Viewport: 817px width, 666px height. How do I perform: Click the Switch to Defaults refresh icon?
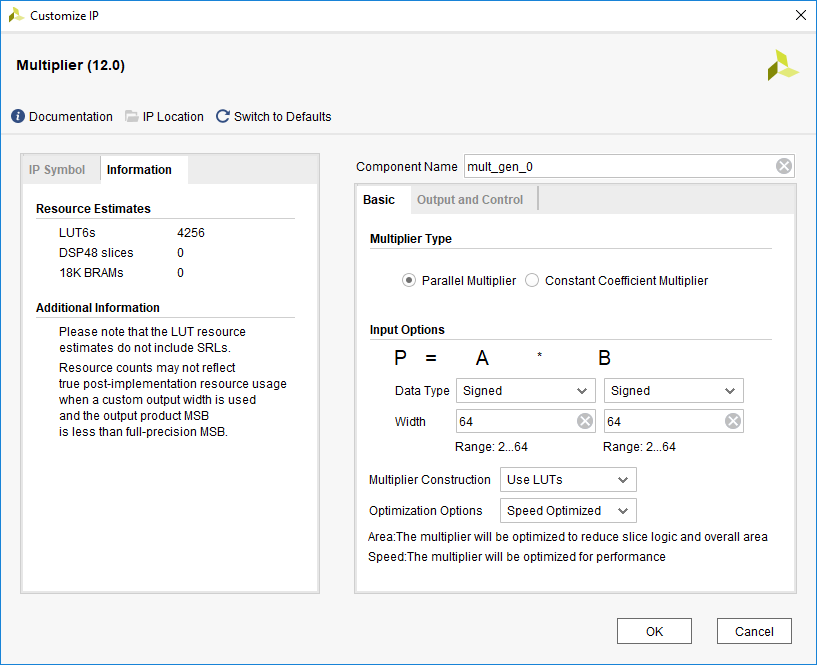tap(223, 117)
